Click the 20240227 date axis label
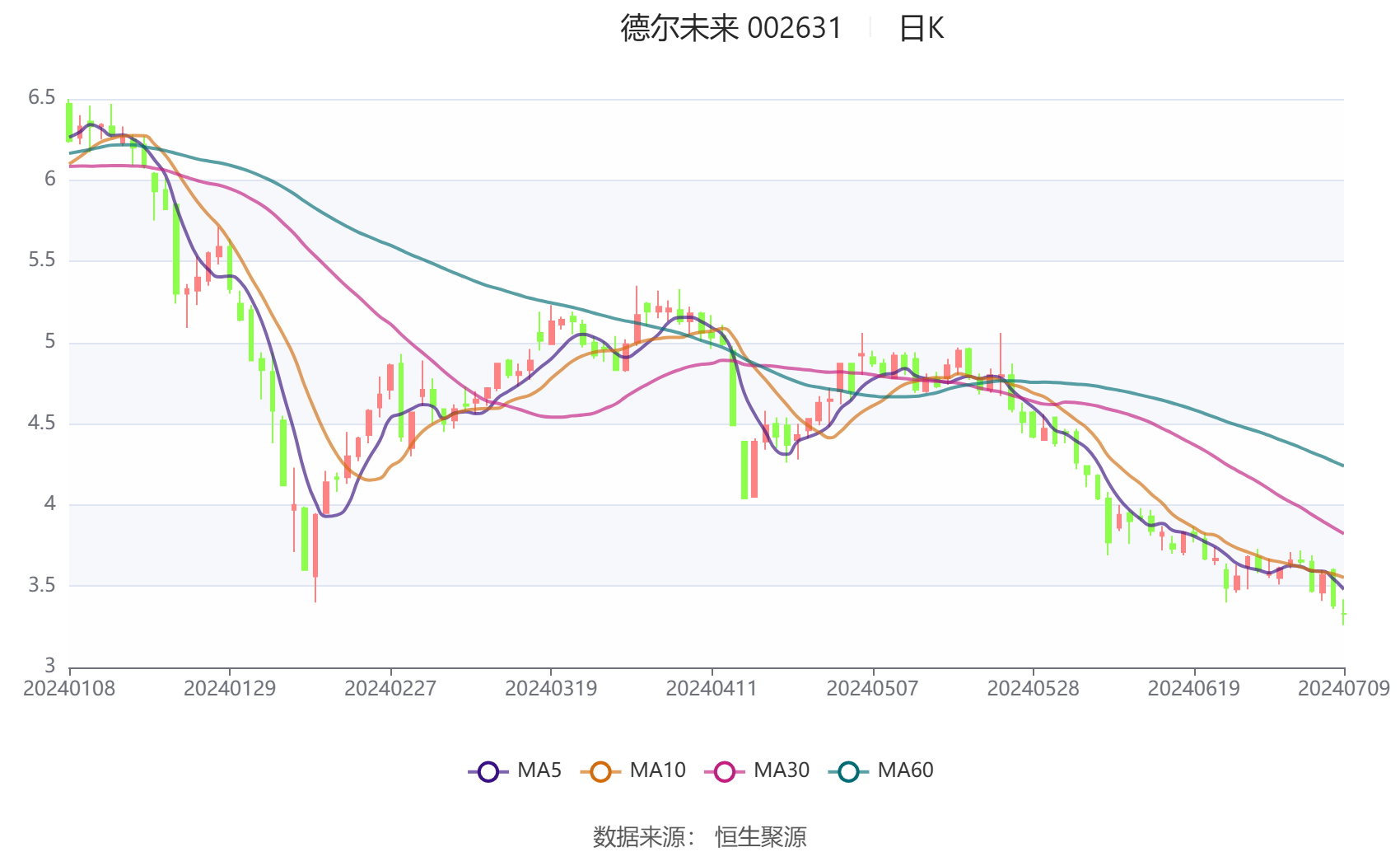 (390, 688)
